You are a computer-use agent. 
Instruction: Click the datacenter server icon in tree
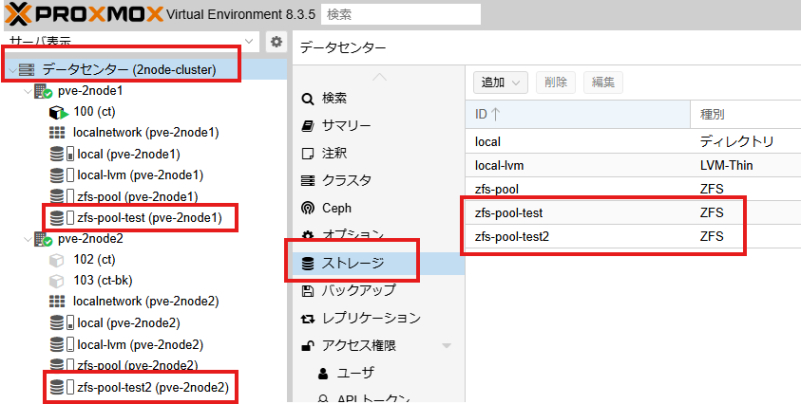click(x=27, y=70)
